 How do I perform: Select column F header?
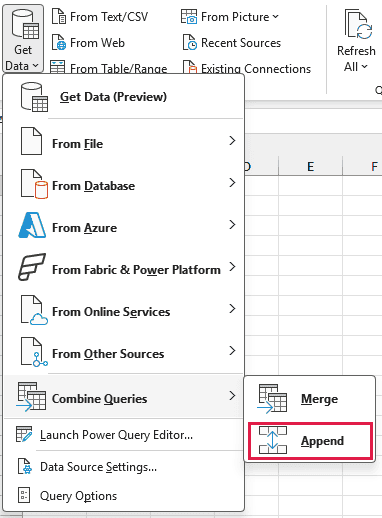[x=363, y=166]
